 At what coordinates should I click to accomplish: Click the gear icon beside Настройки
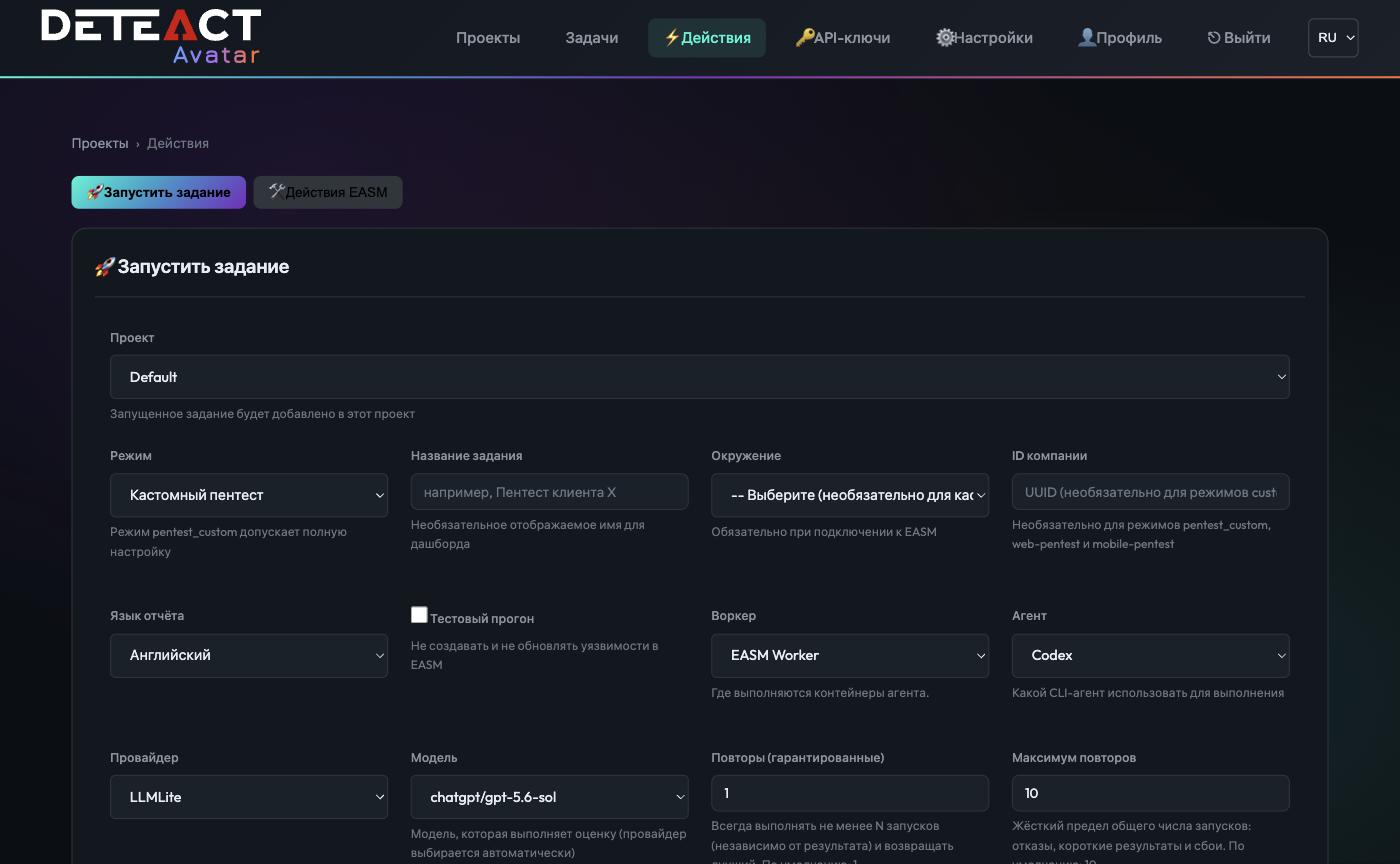pyautogui.click(x=945, y=38)
